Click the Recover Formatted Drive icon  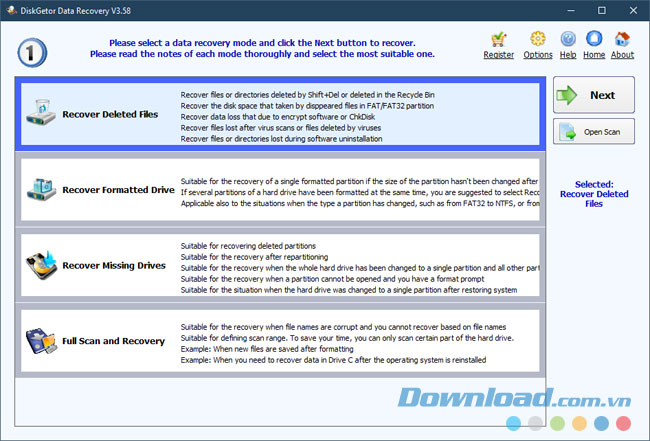click(x=41, y=189)
